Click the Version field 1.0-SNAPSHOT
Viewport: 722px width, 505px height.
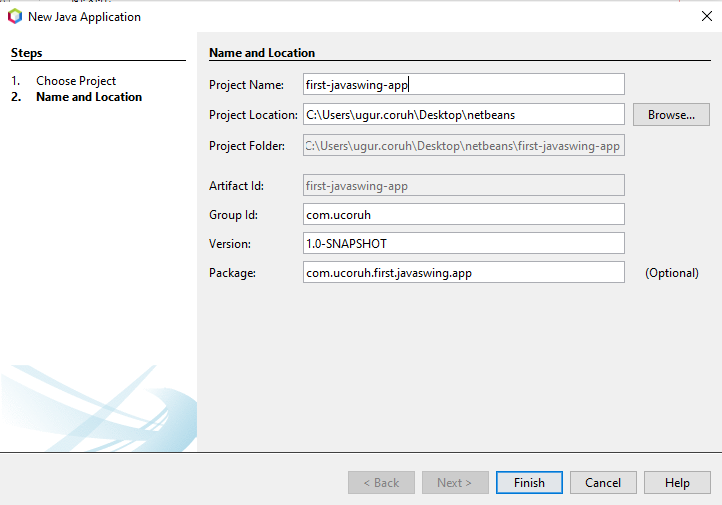(464, 243)
